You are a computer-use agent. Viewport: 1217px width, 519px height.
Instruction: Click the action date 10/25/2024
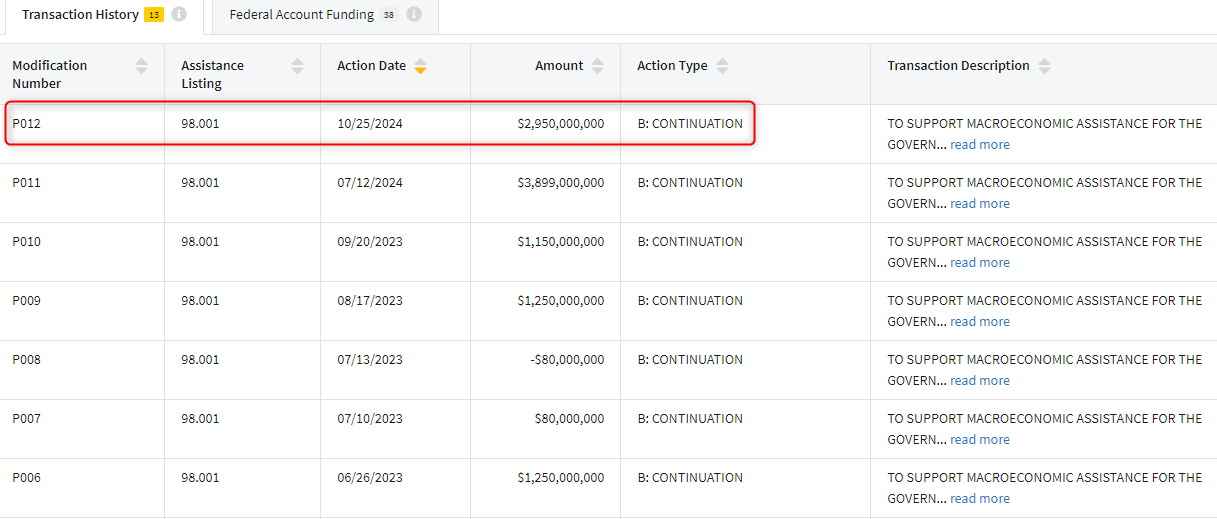click(x=370, y=124)
